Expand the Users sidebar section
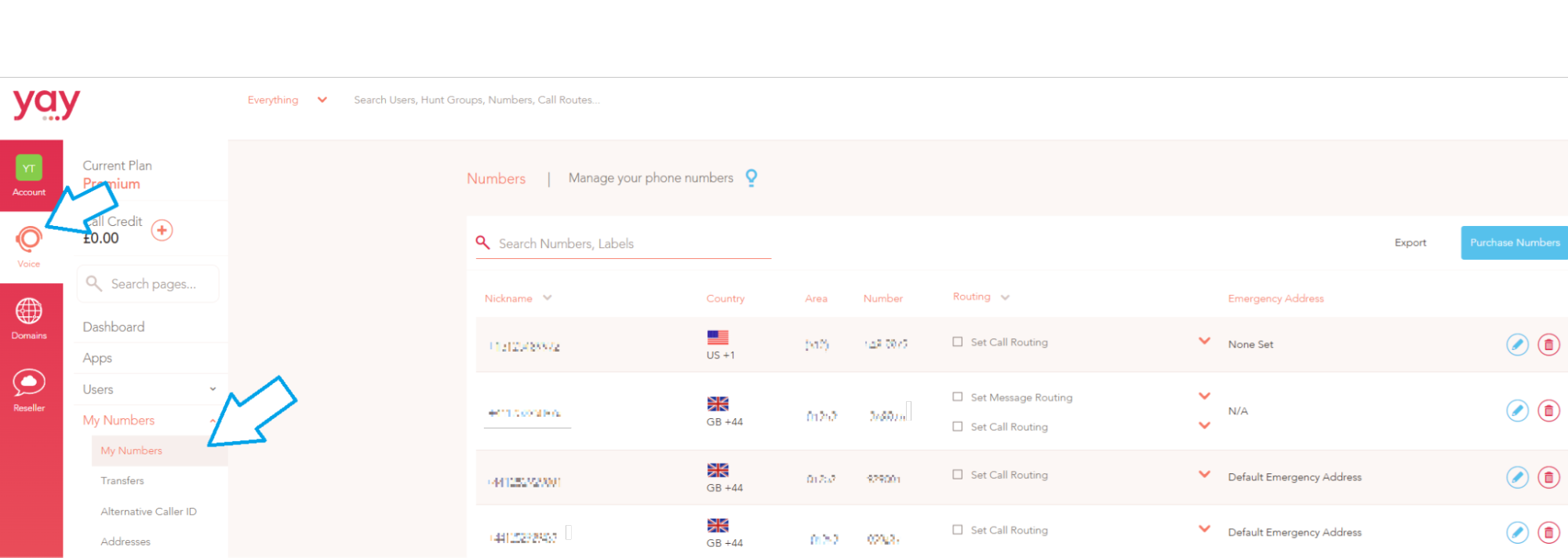 [213, 388]
